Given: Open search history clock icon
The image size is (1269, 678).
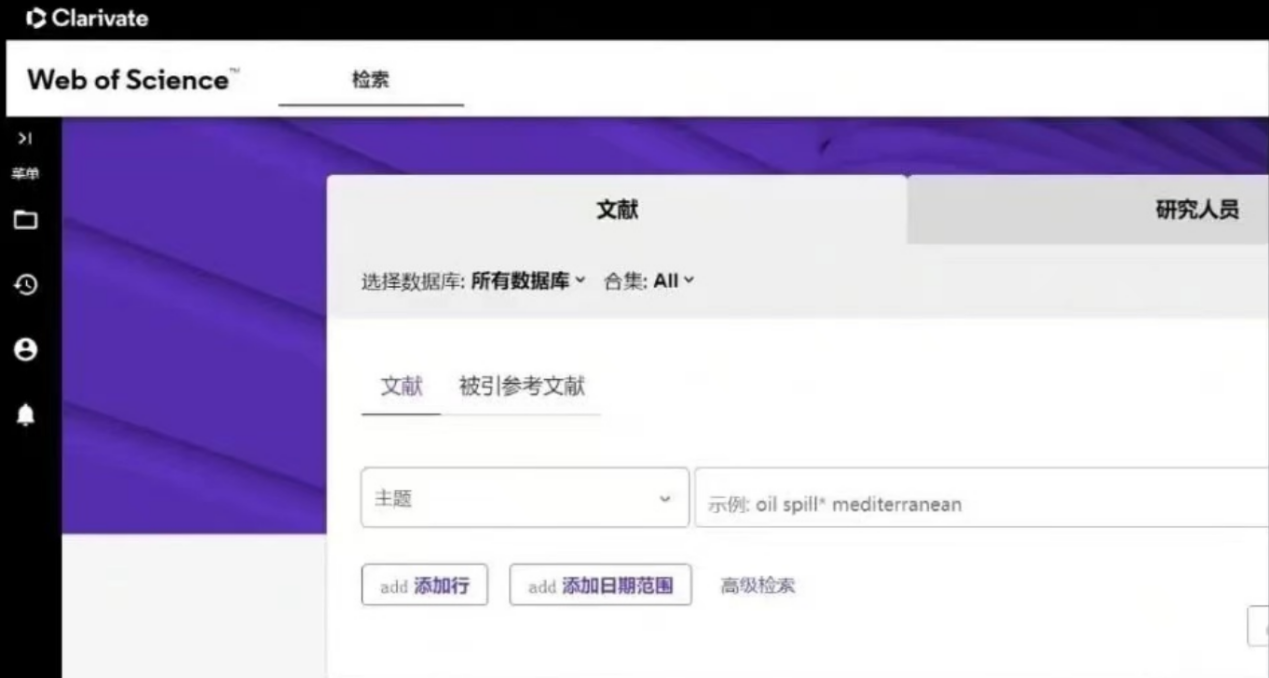Looking at the screenshot, I should (x=25, y=285).
